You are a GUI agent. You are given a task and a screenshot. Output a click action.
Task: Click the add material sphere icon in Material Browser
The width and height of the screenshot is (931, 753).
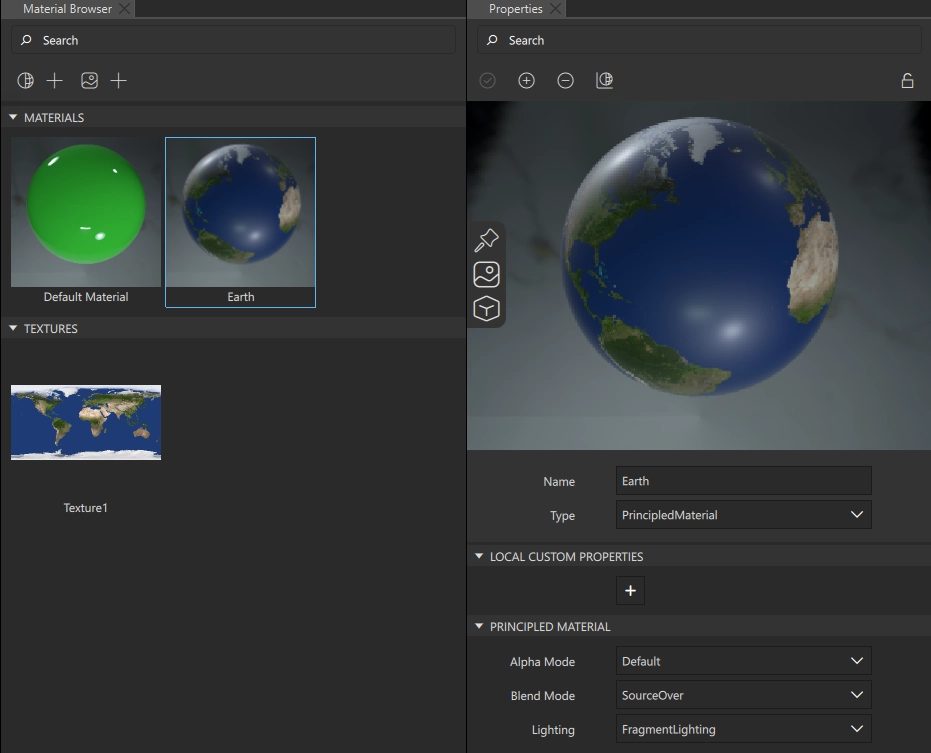click(x=26, y=81)
